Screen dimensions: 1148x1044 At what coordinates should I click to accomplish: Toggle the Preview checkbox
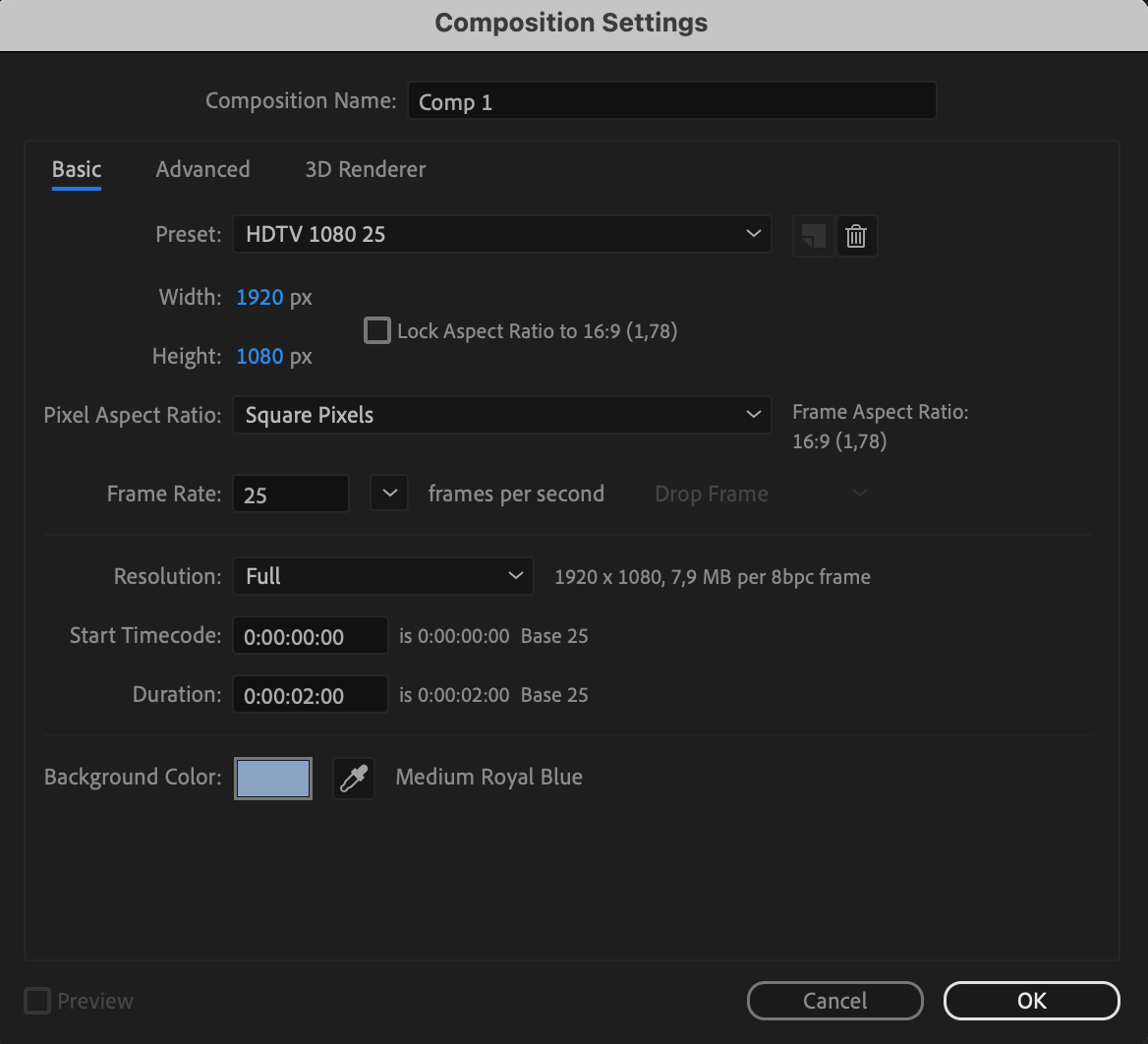[37, 1001]
